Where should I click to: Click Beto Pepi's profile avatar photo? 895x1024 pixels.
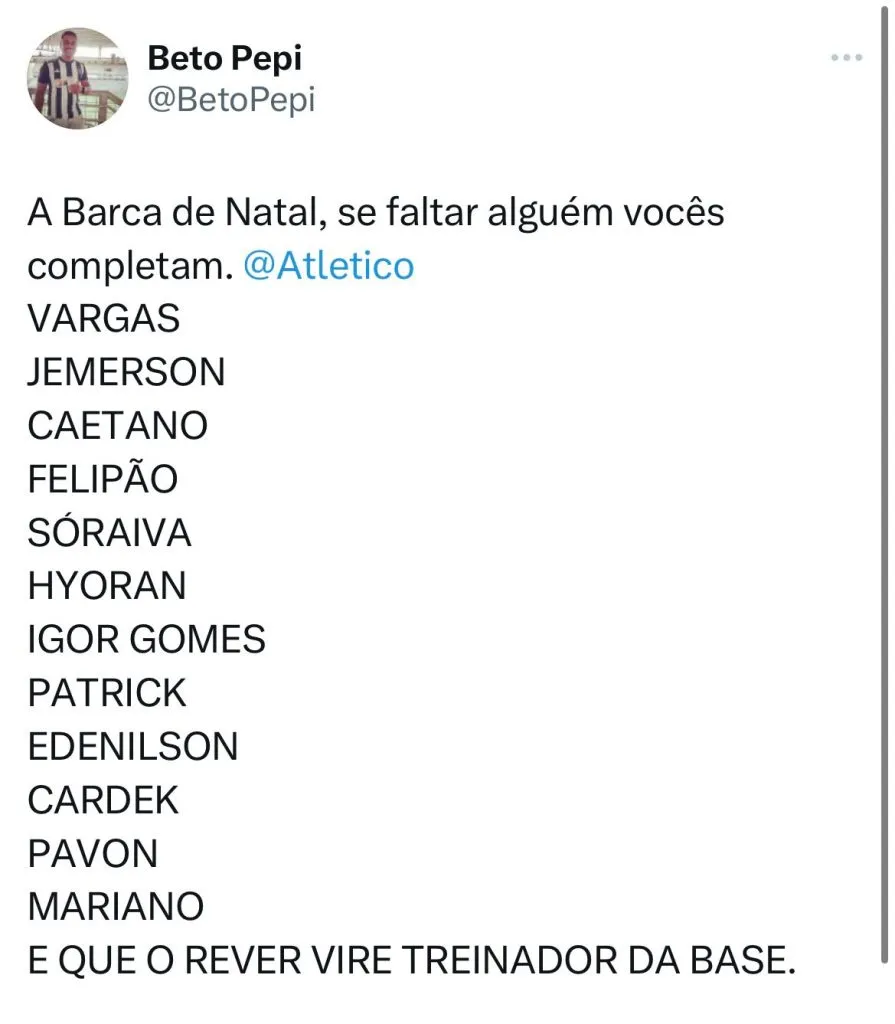tap(77, 78)
